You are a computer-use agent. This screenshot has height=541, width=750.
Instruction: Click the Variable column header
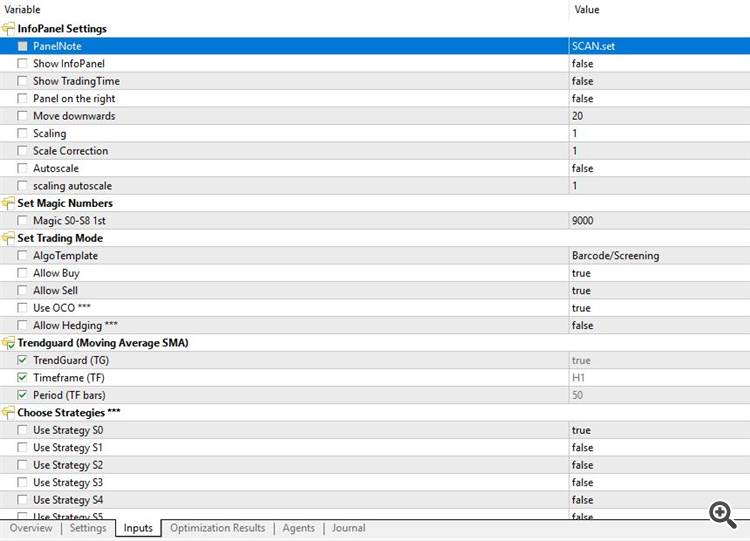click(x=22, y=10)
